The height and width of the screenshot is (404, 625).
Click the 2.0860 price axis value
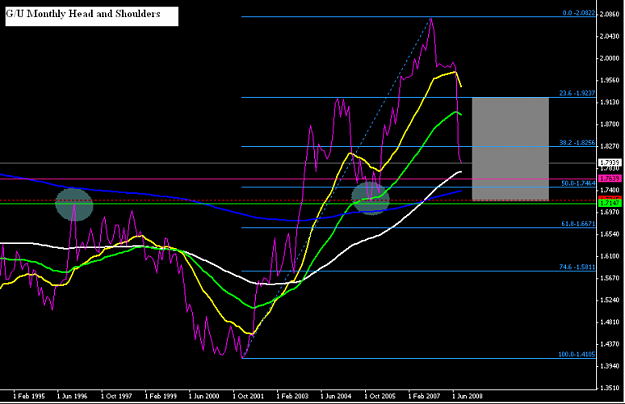pos(609,14)
